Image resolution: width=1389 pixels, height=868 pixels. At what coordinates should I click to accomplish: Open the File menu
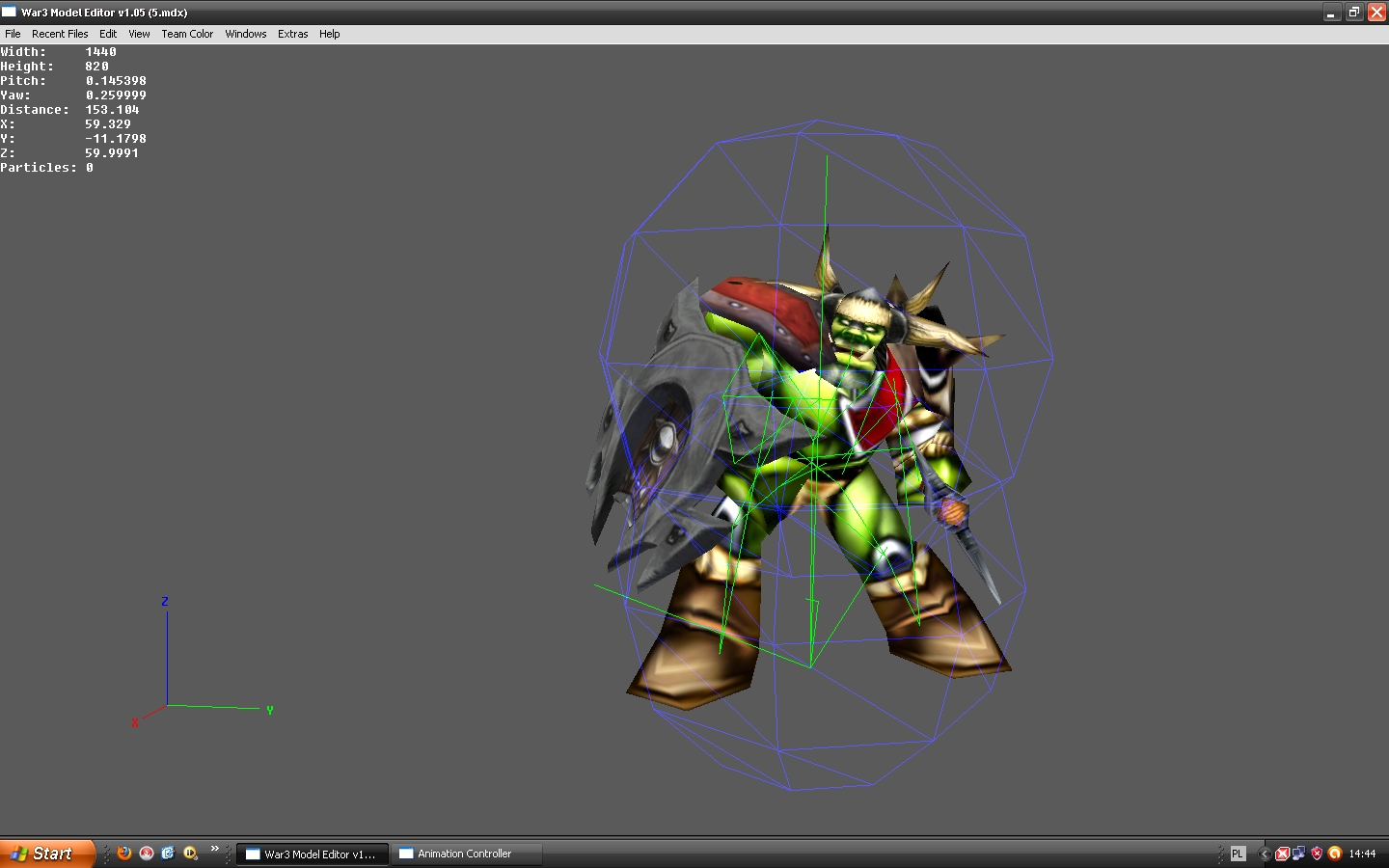click(x=13, y=34)
